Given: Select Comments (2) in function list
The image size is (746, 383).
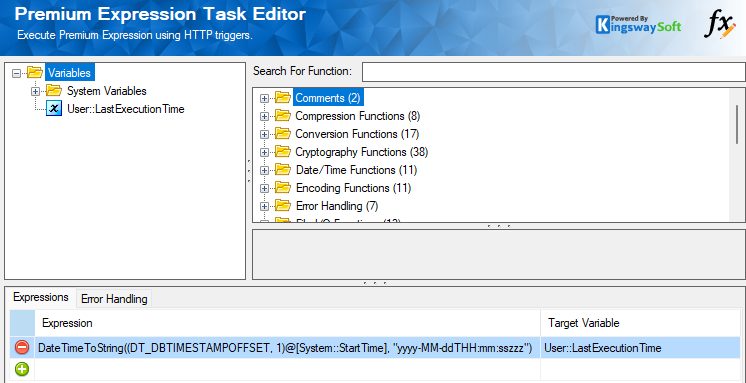Looking at the screenshot, I should click(328, 98).
